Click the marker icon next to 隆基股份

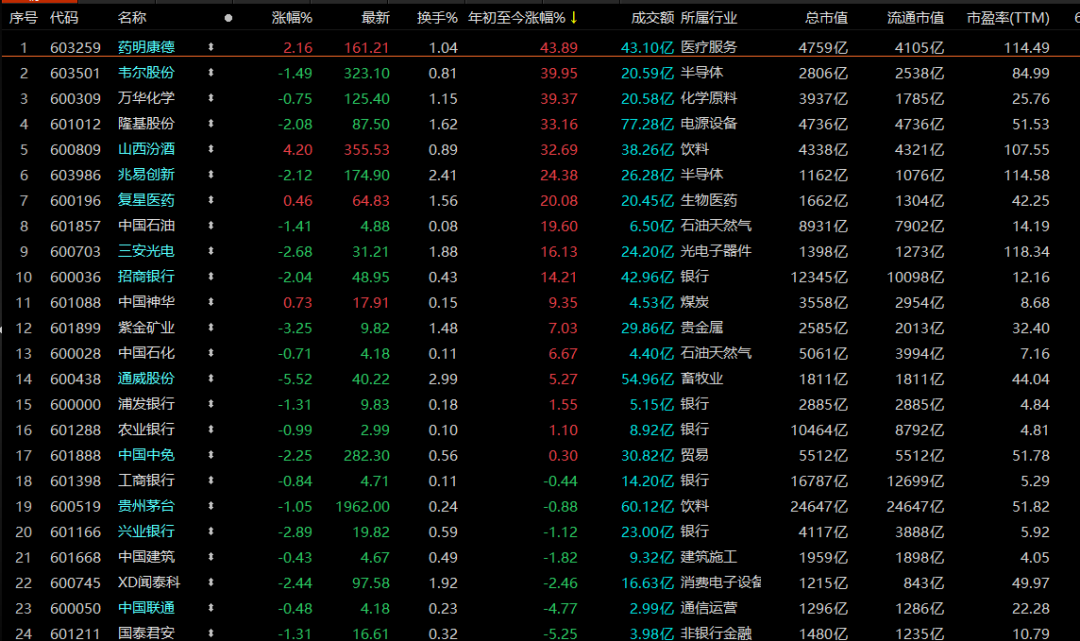click(211, 123)
